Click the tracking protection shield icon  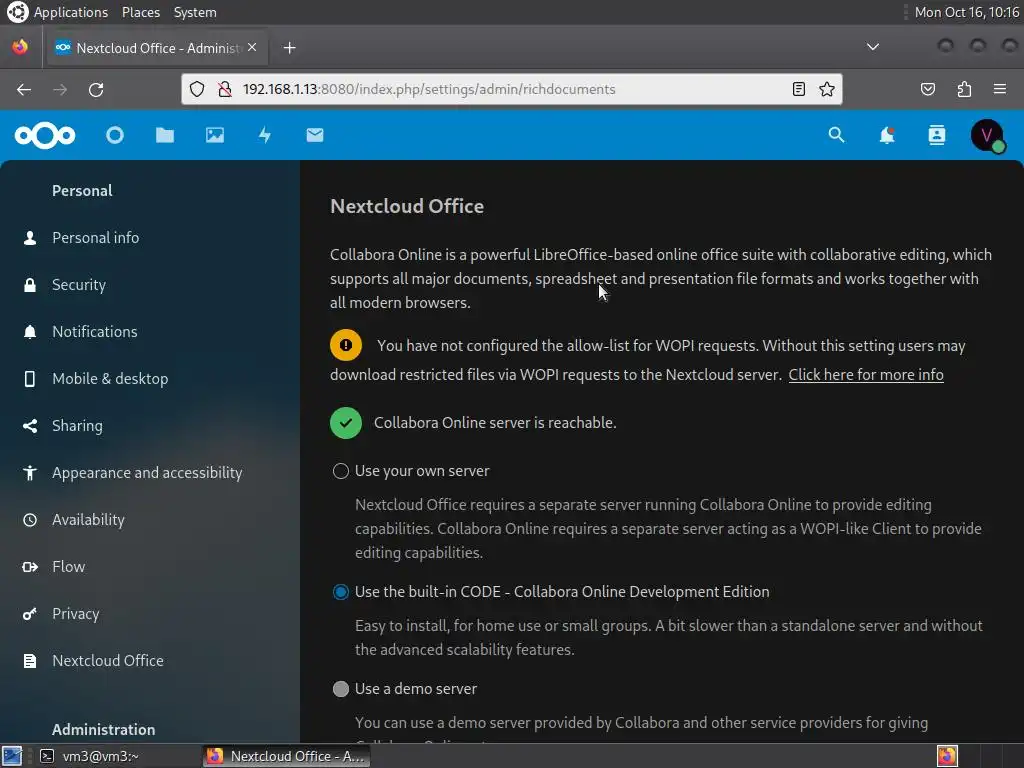[x=197, y=89]
